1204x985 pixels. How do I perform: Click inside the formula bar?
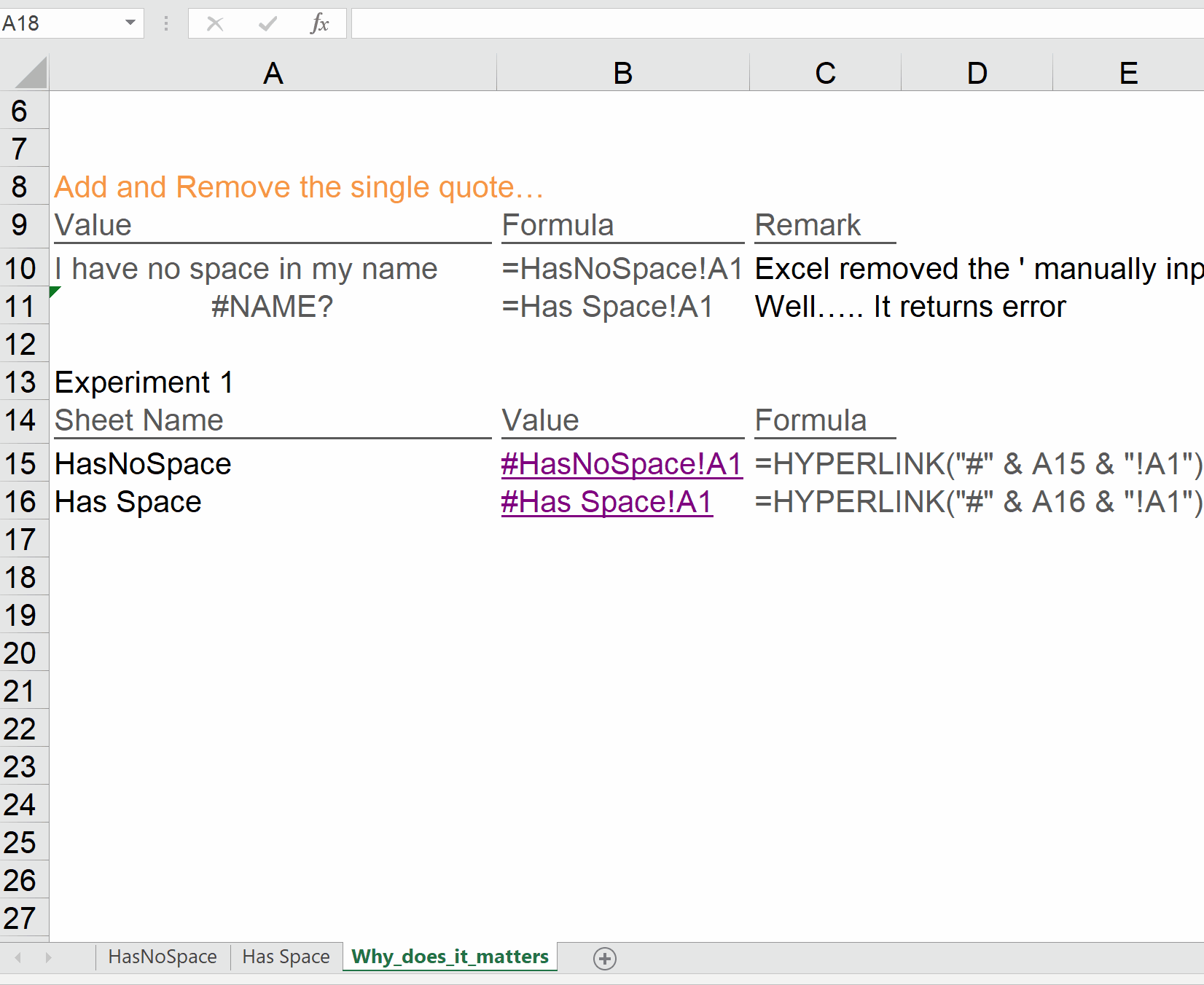coord(656,23)
